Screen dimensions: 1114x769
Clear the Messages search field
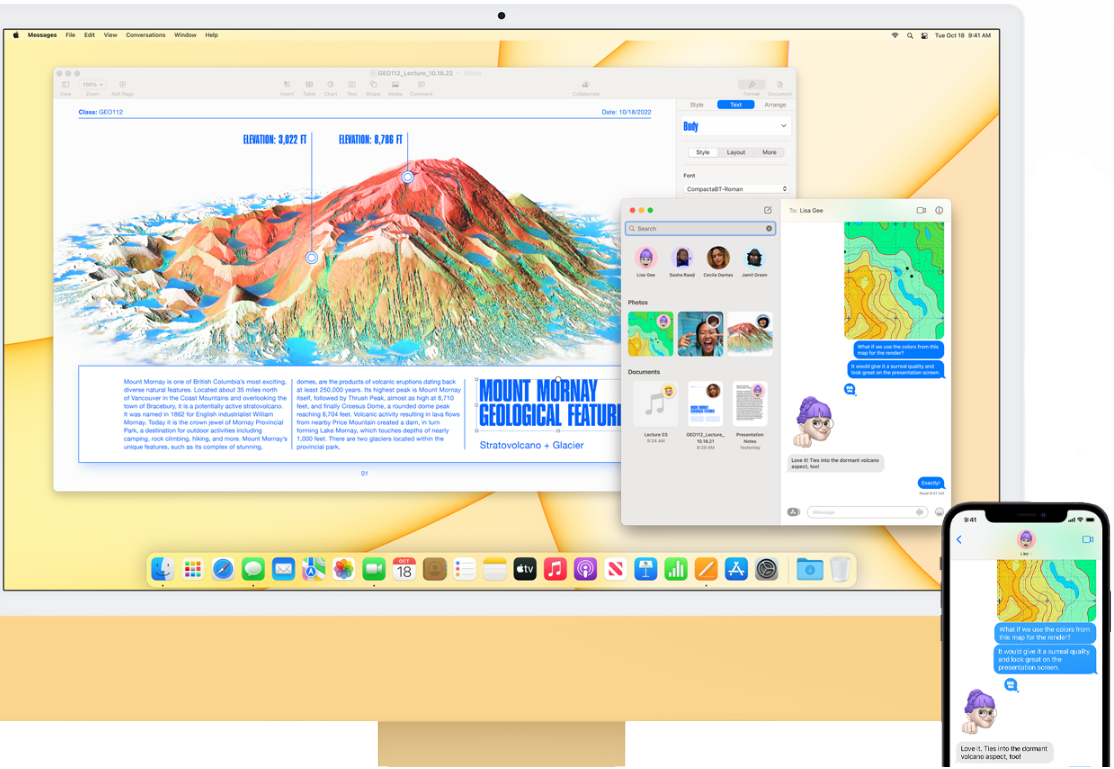pos(769,229)
